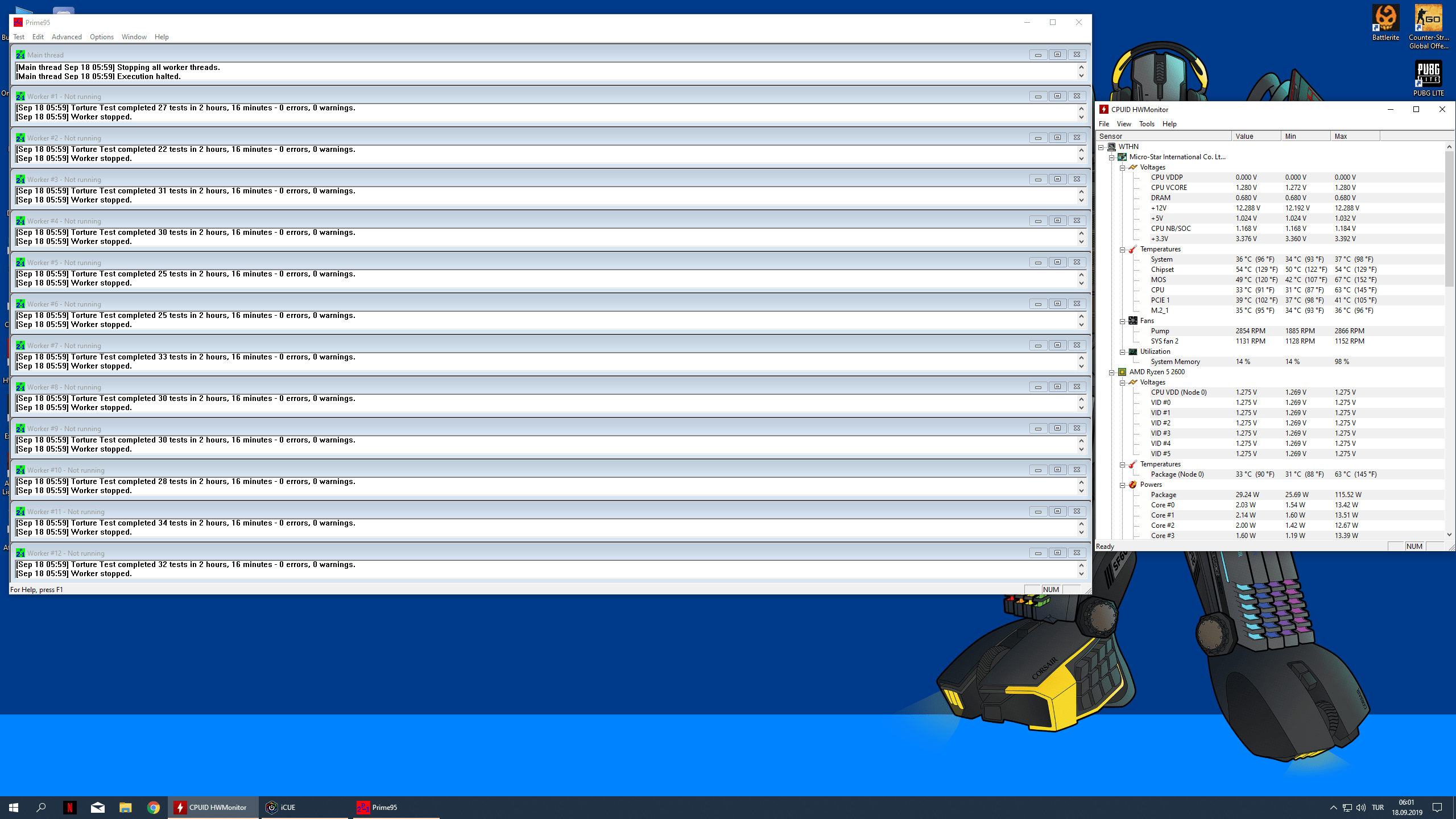Viewport: 1456px width, 819px height.
Task: Collapse the Fans section in HWMonitor
Action: coord(1122,321)
